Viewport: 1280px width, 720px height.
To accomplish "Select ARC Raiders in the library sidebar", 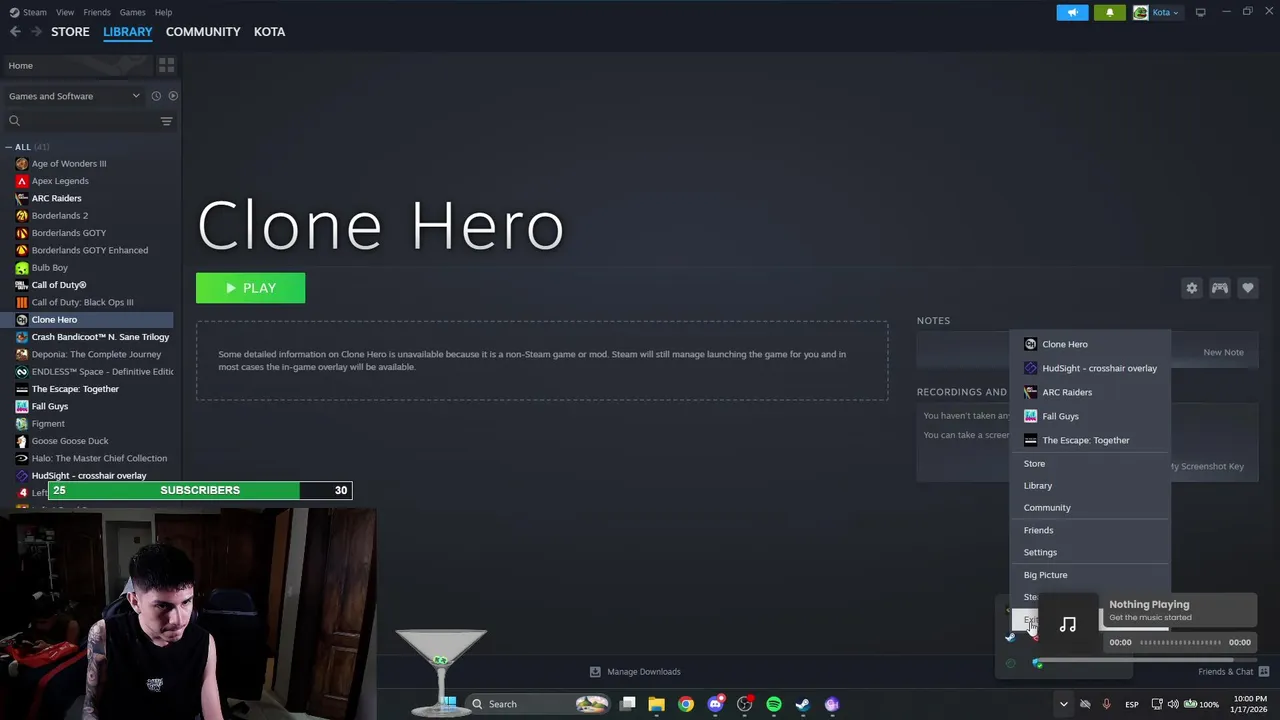I will click(x=56, y=198).
